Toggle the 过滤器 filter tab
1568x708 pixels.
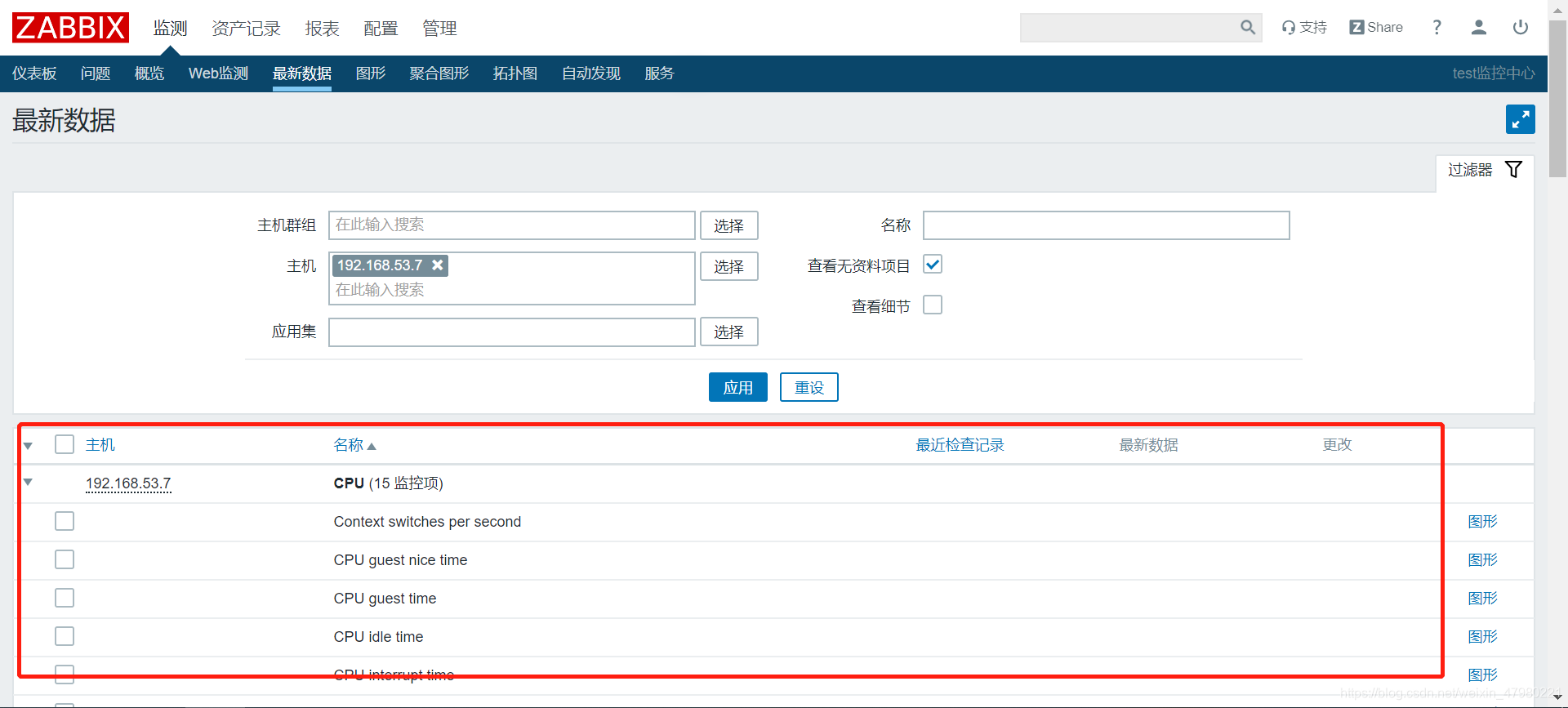click(1484, 170)
